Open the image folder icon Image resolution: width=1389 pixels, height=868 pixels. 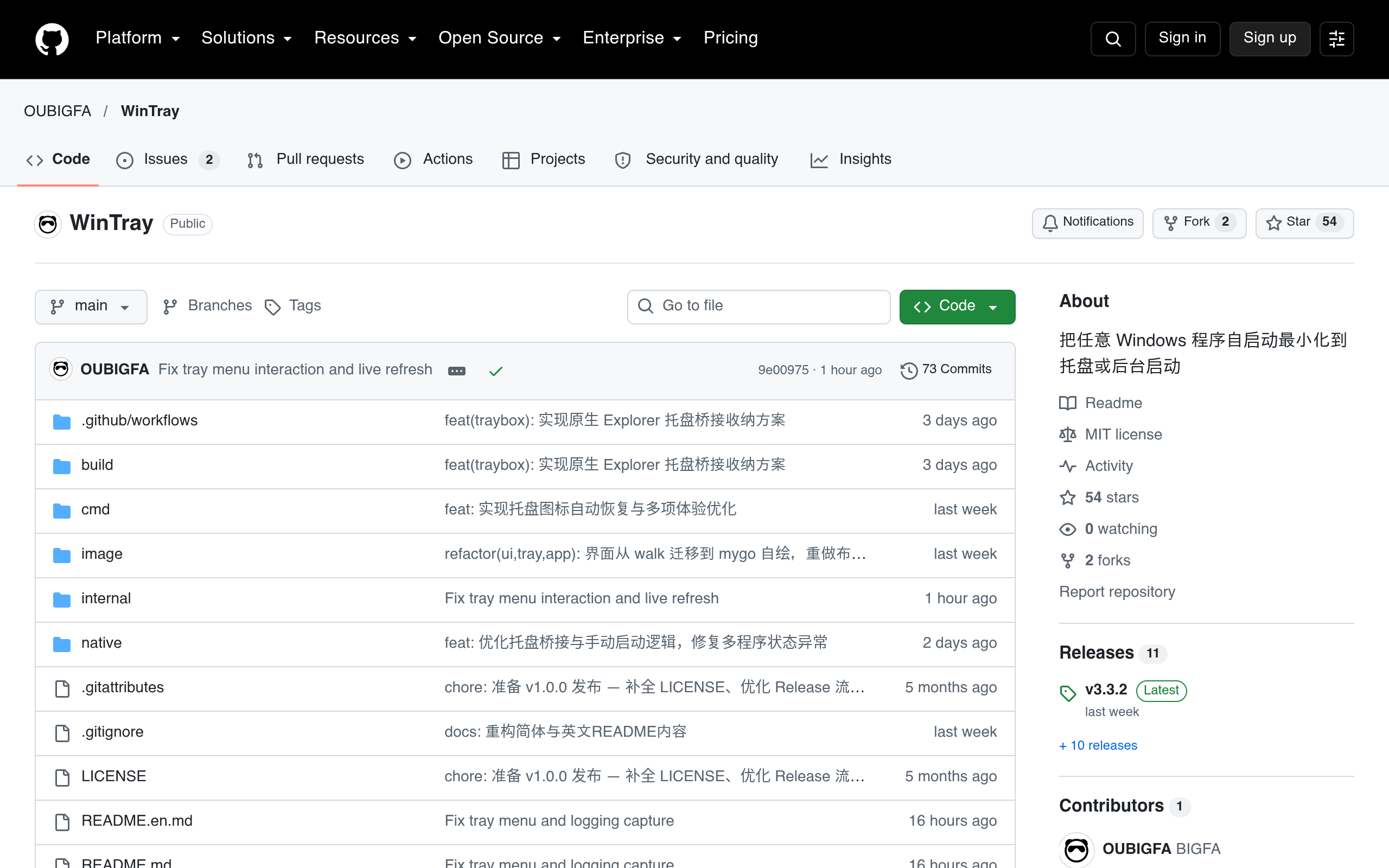point(62,554)
